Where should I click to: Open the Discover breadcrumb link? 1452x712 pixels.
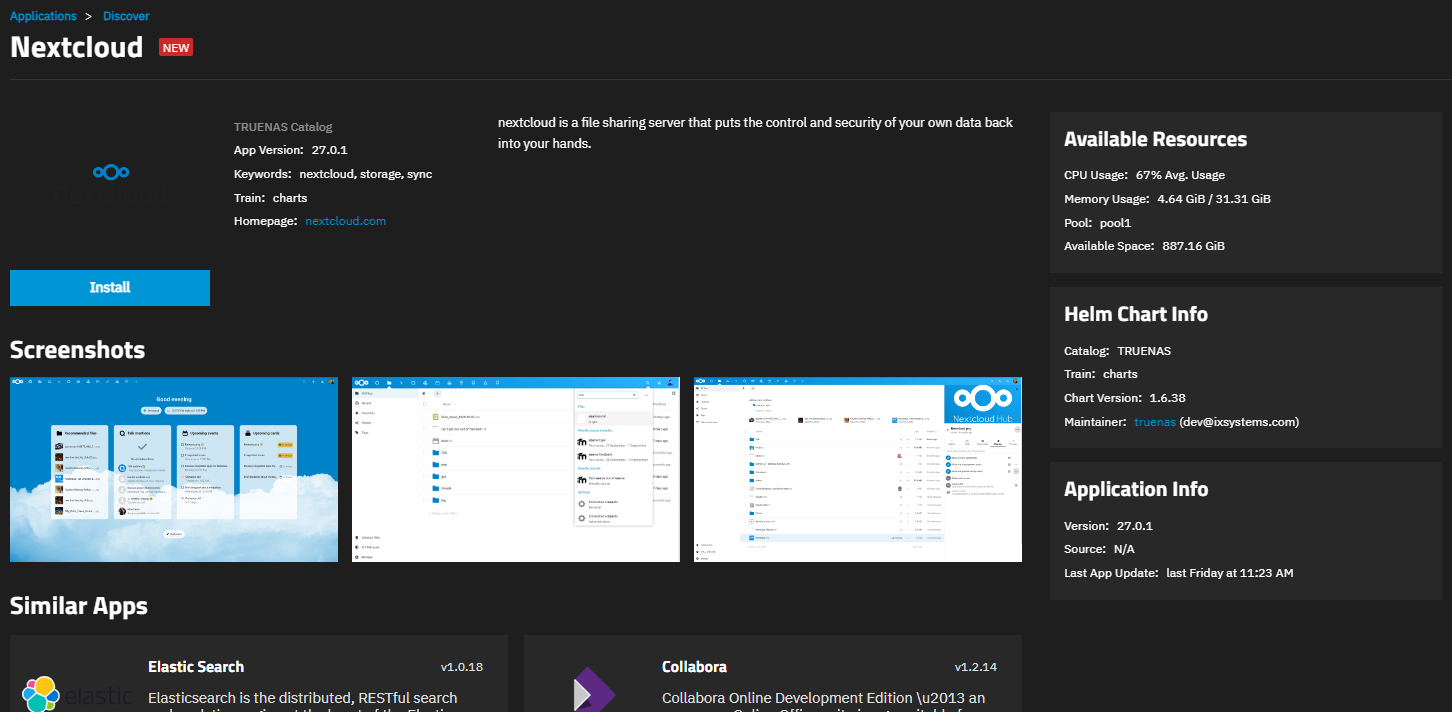pos(126,16)
